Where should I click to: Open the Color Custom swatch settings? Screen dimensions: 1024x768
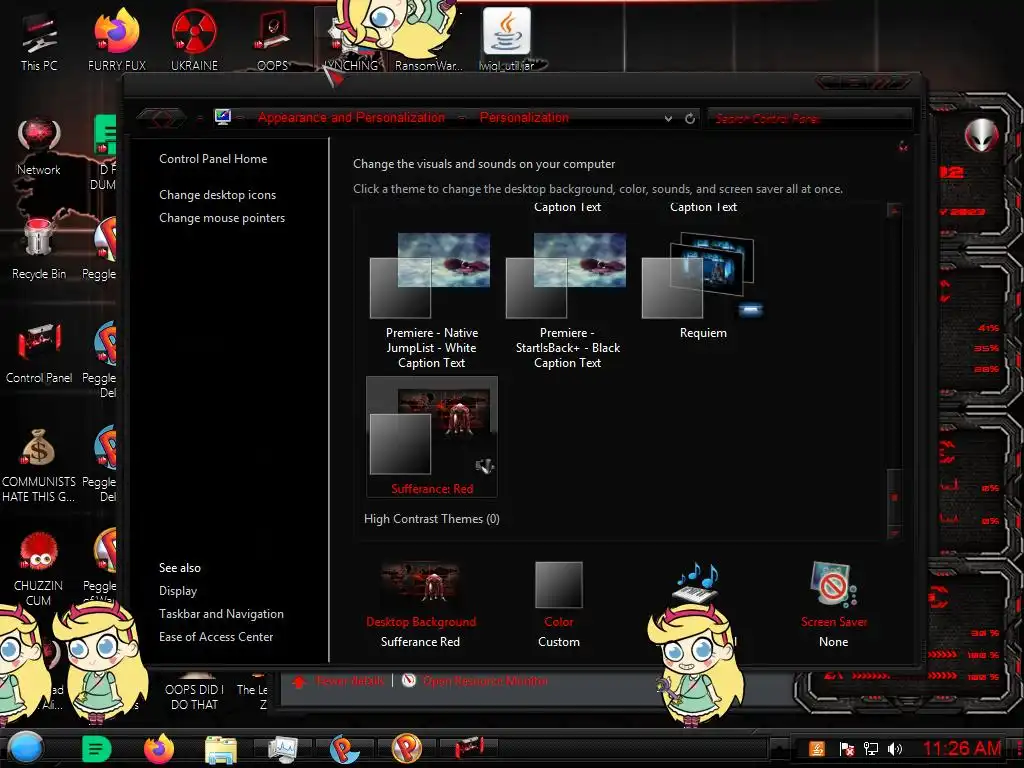click(x=558, y=605)
